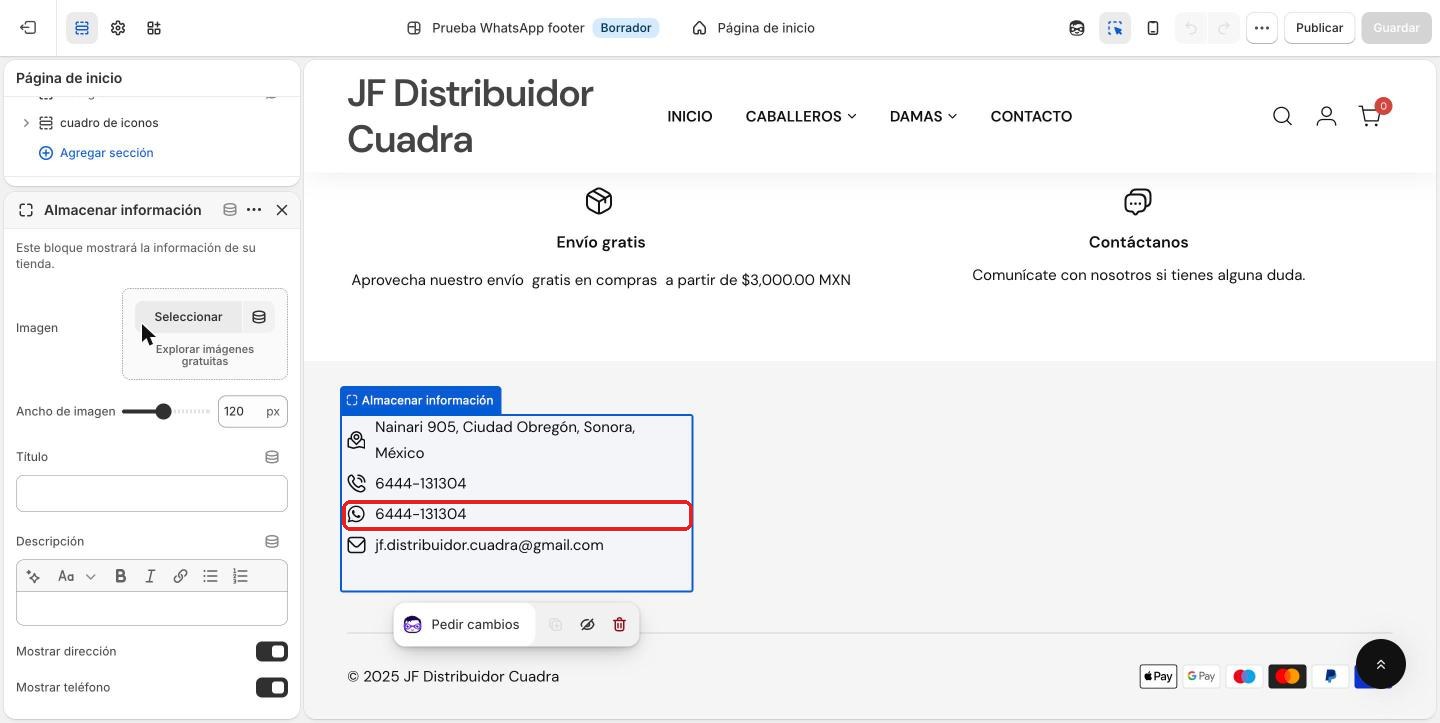Hide block with crossed-eye icon
Screen dimensions: 1440x723
[587, 624]
